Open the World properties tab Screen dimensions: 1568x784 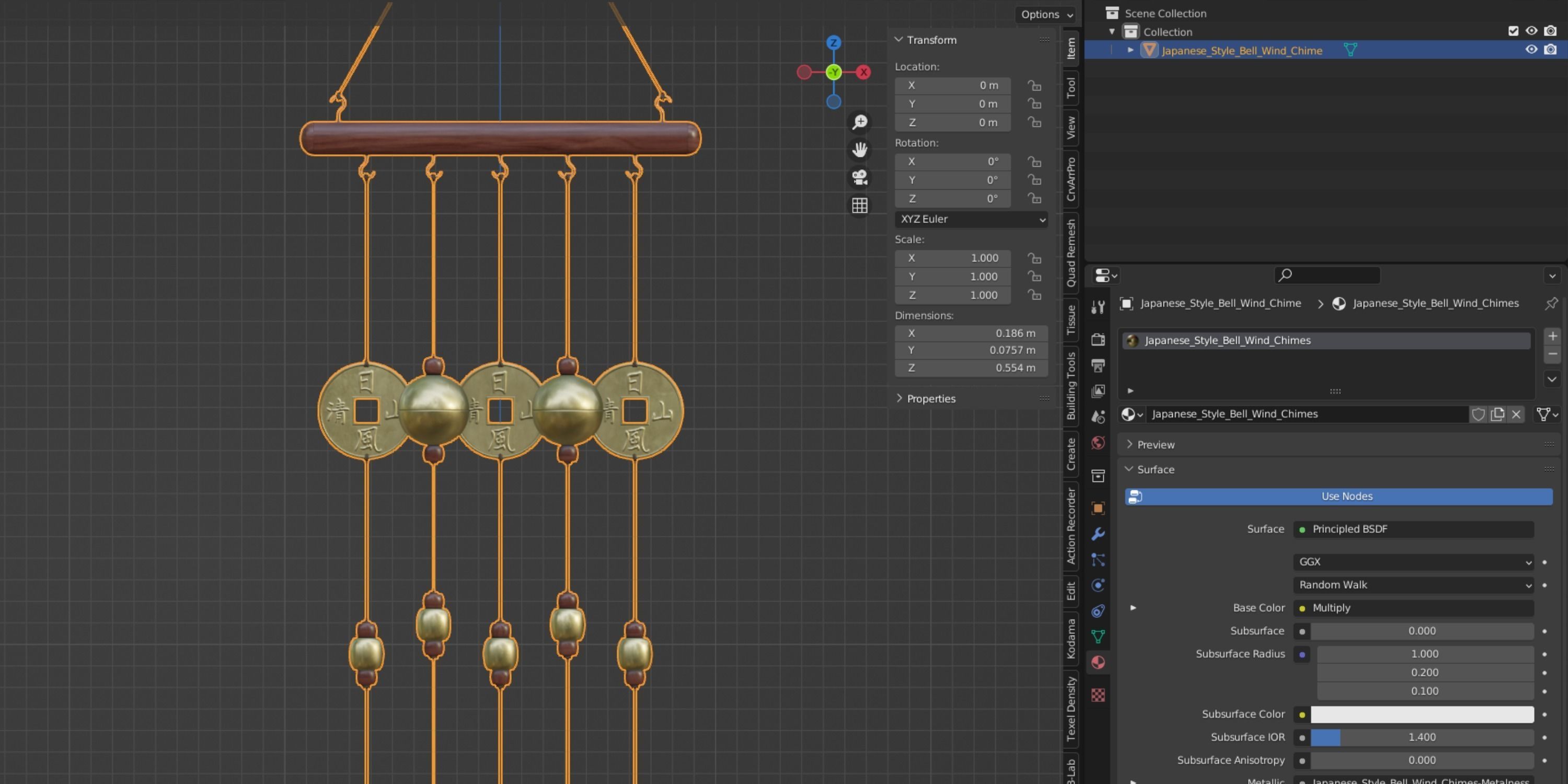(x=1098, y=443)
